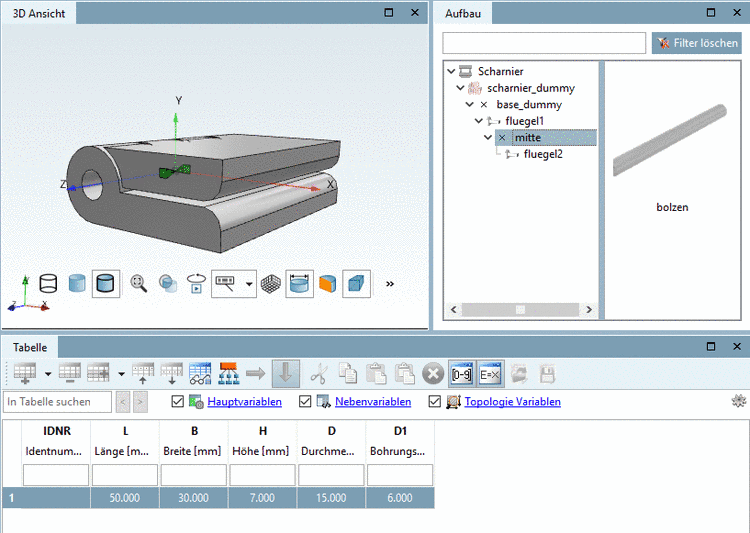Collapse the Scharnier tree node
The height and width of the screenshot is (533, 750).
pyautogui.click(x=452, y=72)
